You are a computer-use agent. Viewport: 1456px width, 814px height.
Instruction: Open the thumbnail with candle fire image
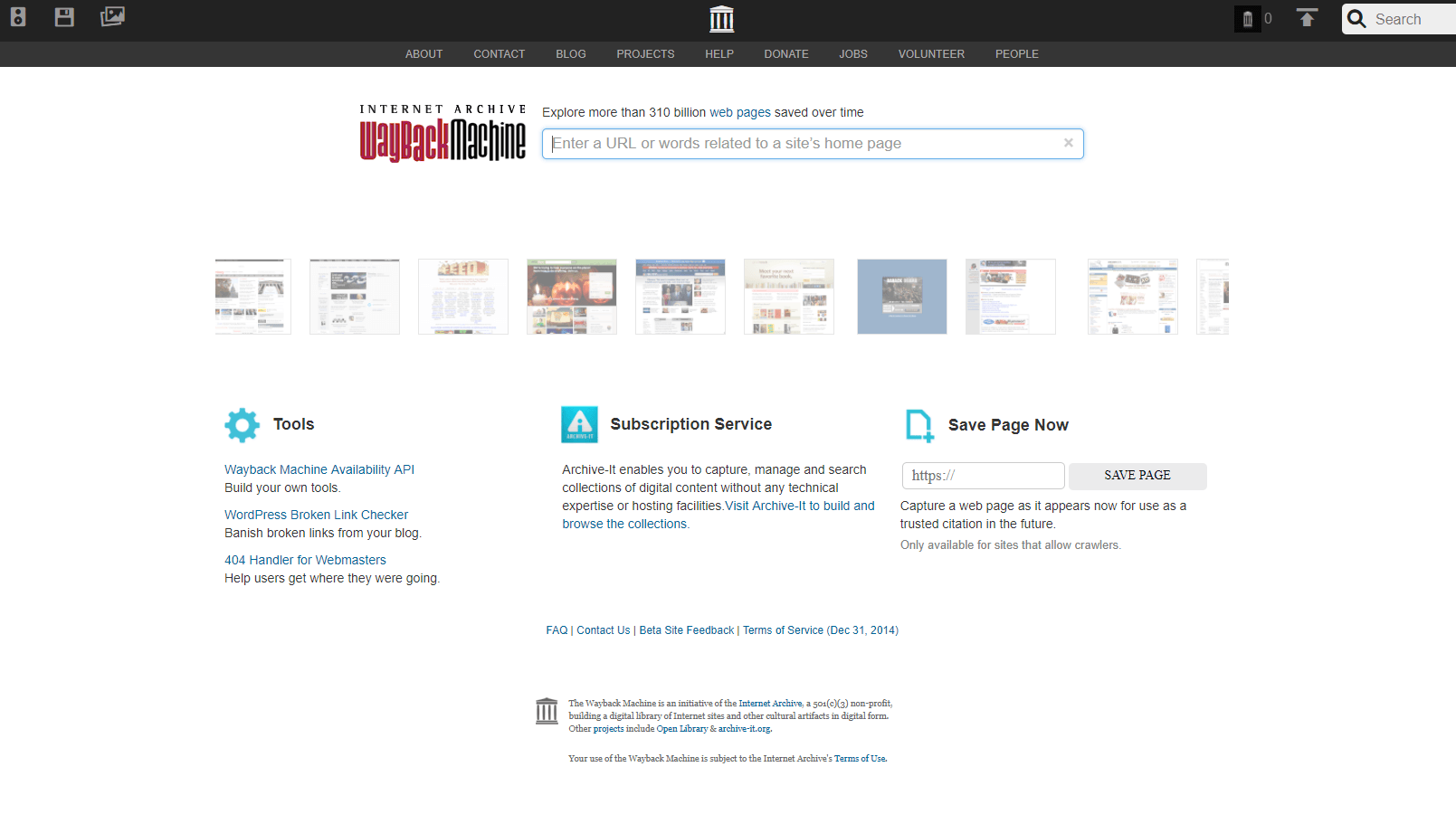point(572,297)
